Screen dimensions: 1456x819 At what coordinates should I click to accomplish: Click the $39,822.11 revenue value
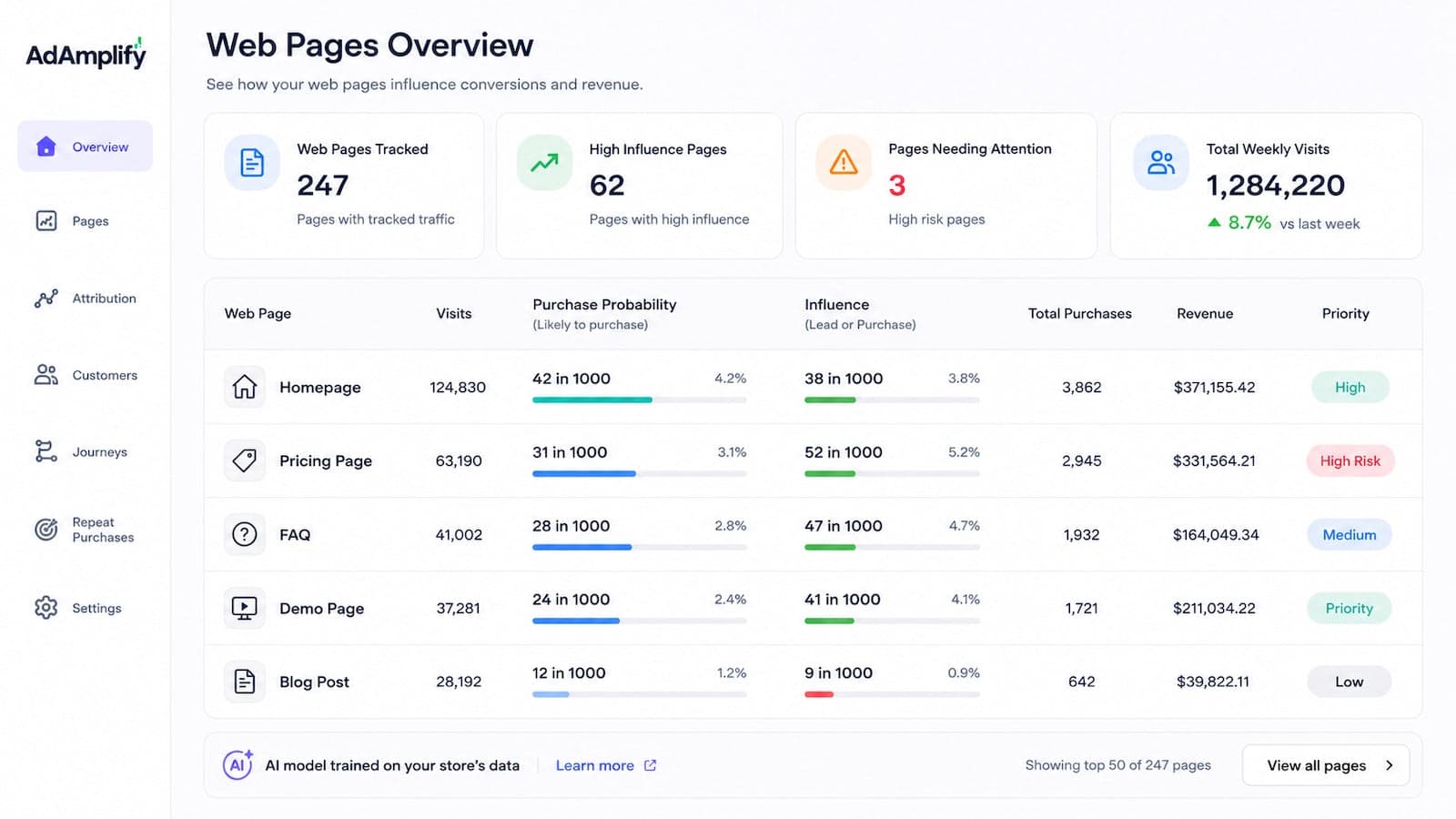tap(1213, 682)
